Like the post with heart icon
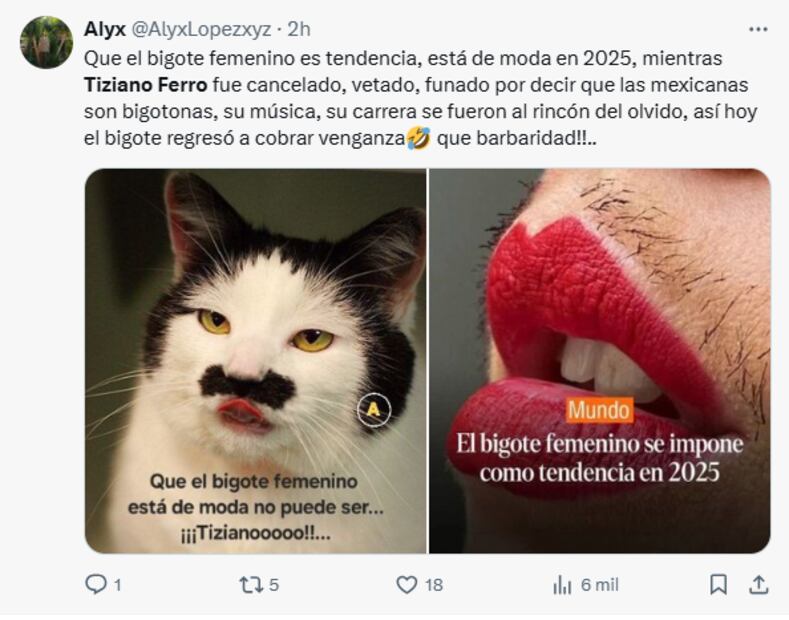This screenshot has height=620, width=789. pyautogui.click(x=407, y=585)
